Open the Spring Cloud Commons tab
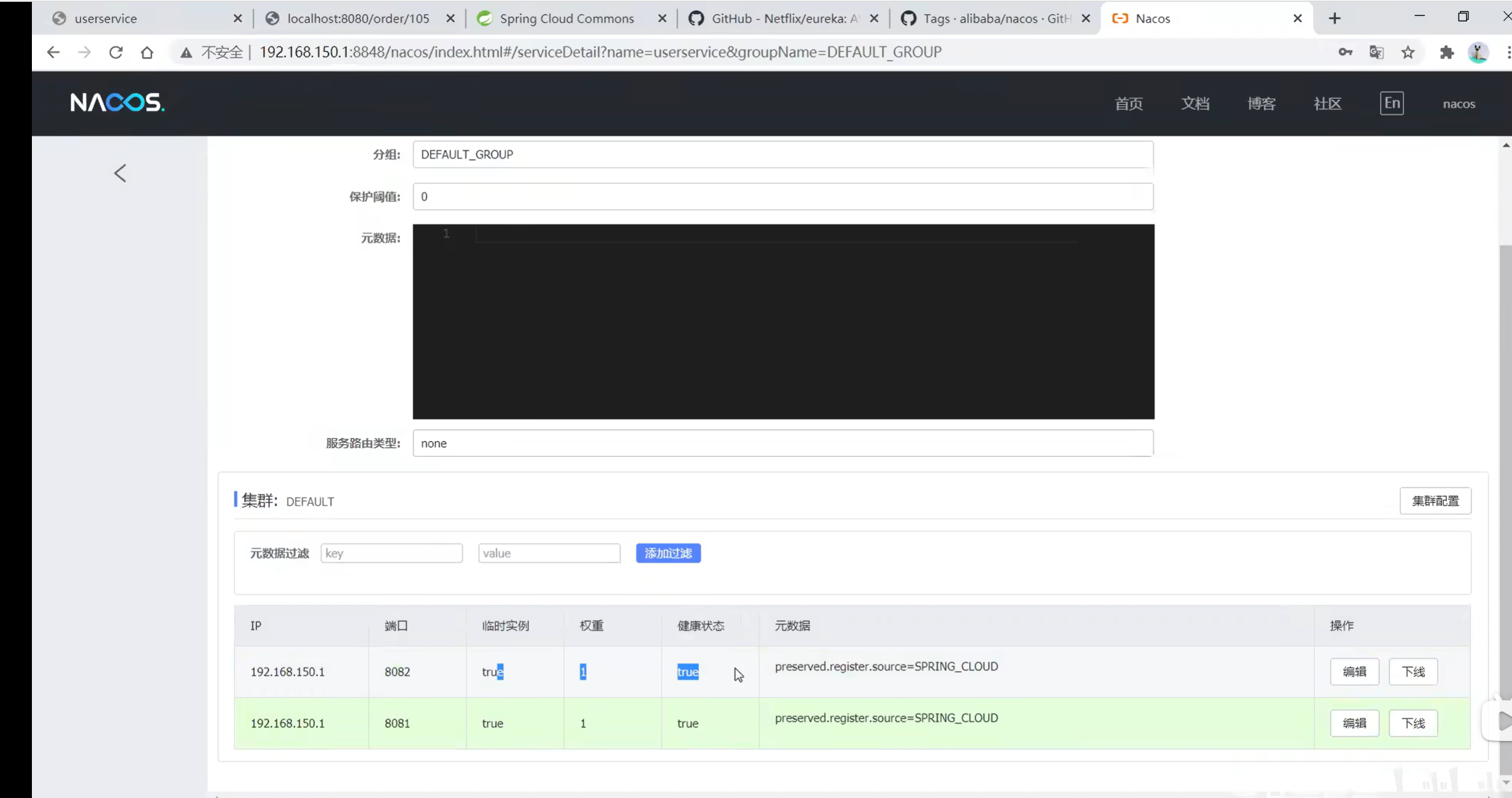 (566, 18)
